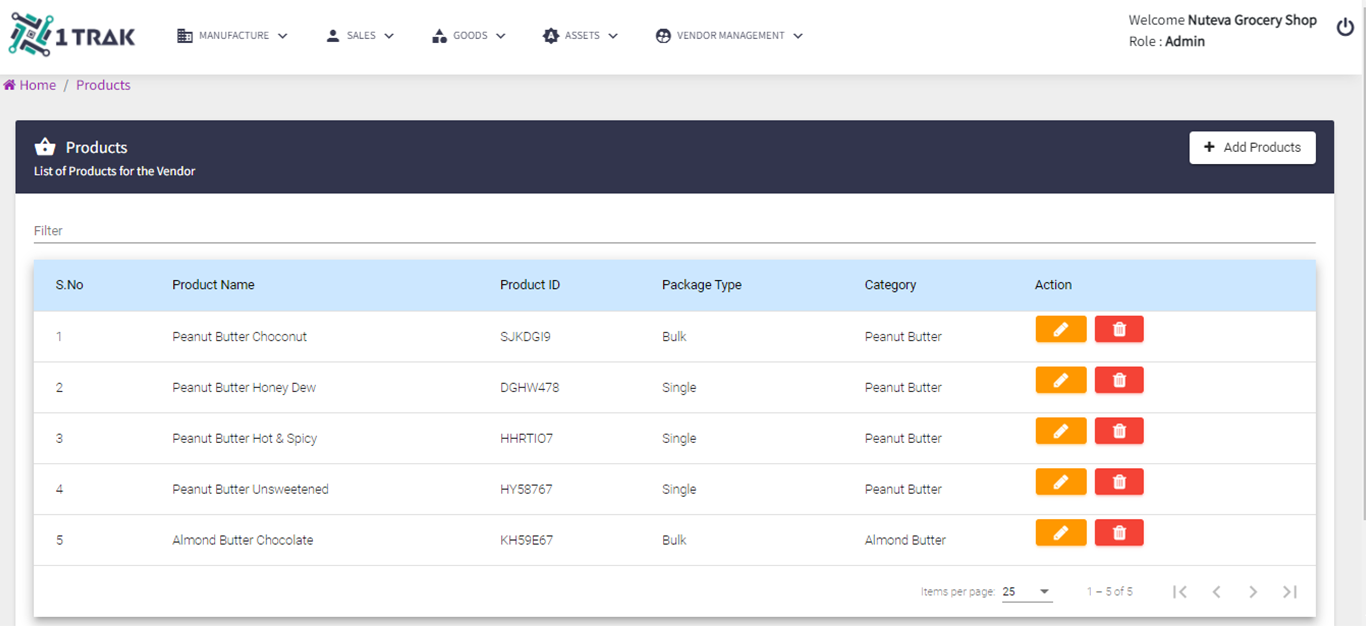1366x626 pixels.
Task: Open the Items per page dropdown
Action: pos(1026,592)
